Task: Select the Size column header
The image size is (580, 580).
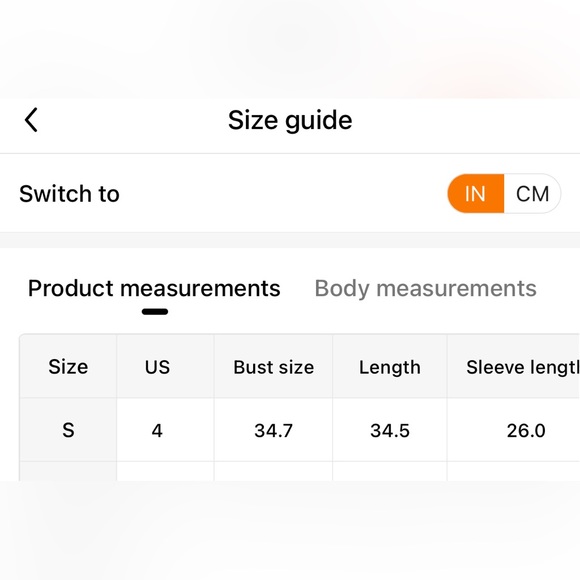Action: (68, 367)
